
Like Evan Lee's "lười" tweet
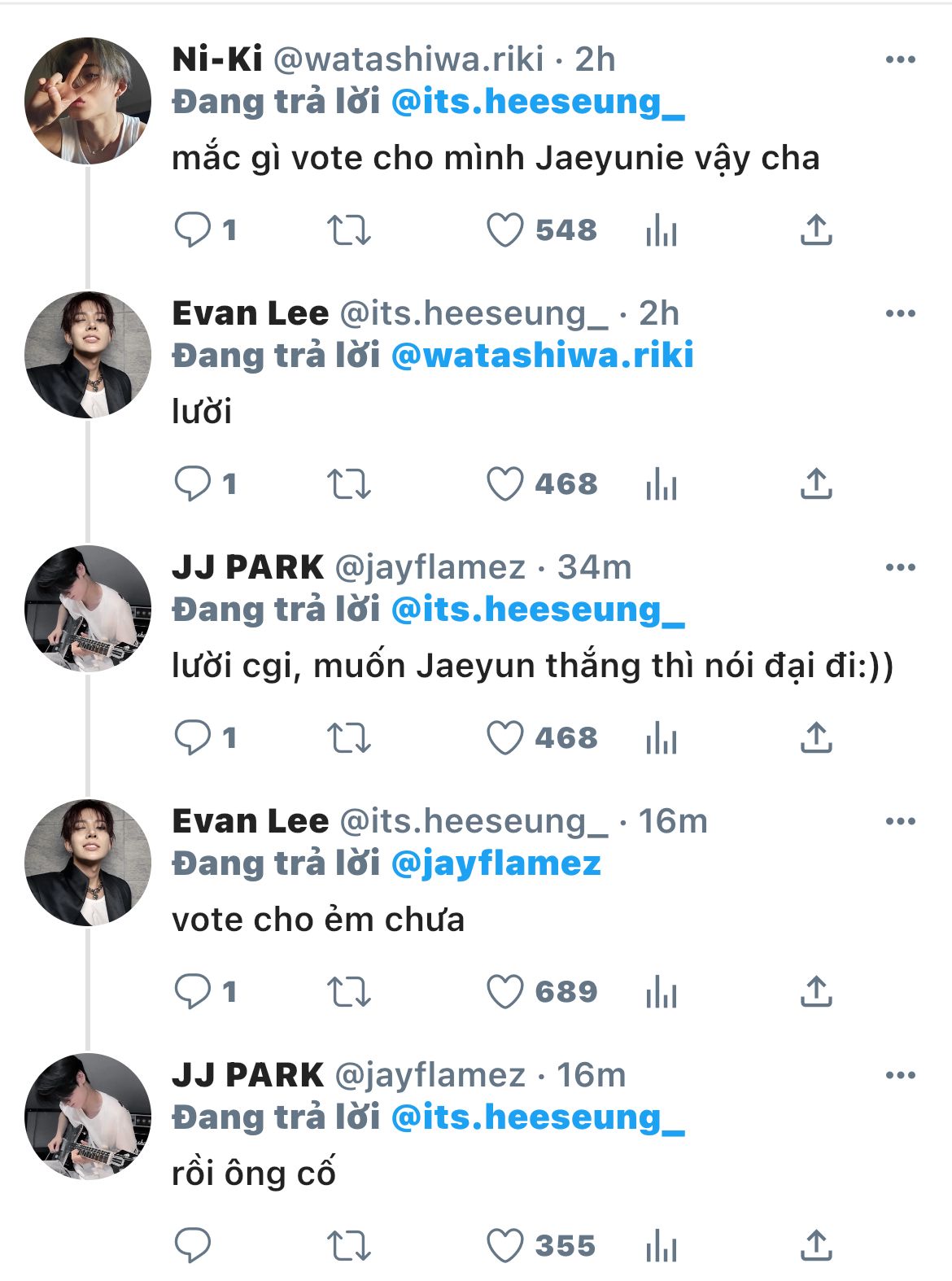point(504,484)
